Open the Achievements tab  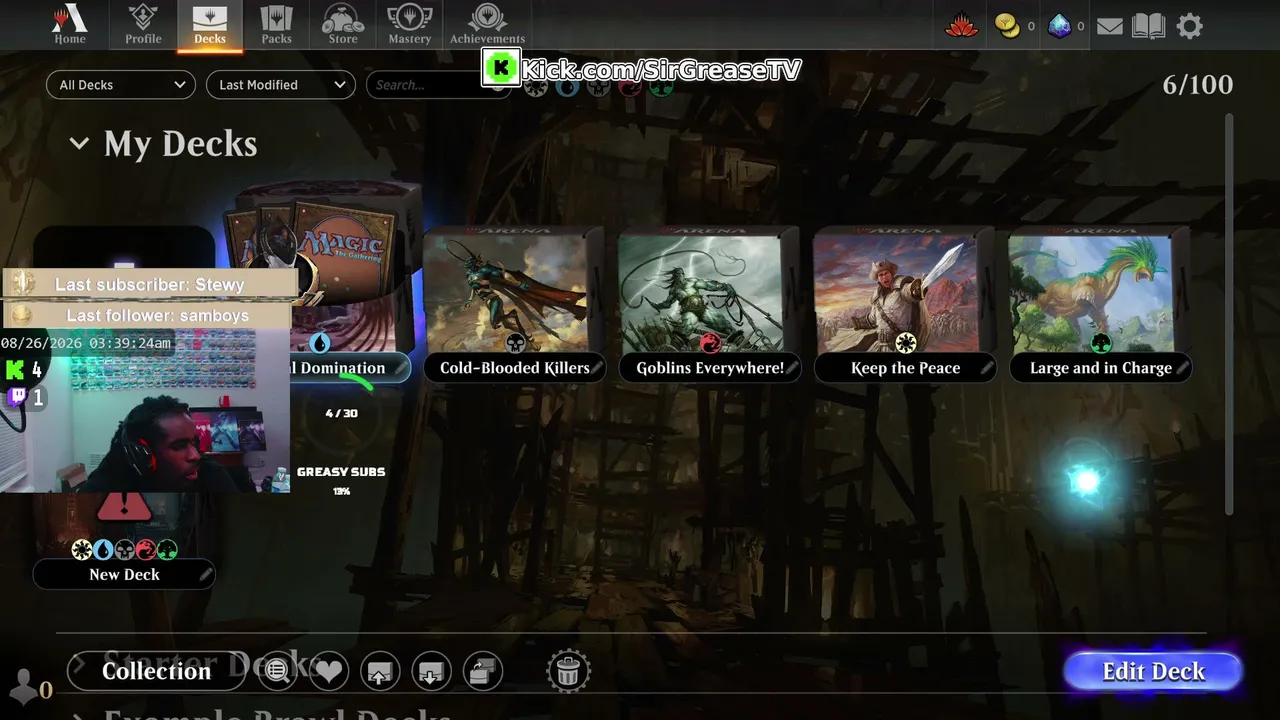pos(487,25)
